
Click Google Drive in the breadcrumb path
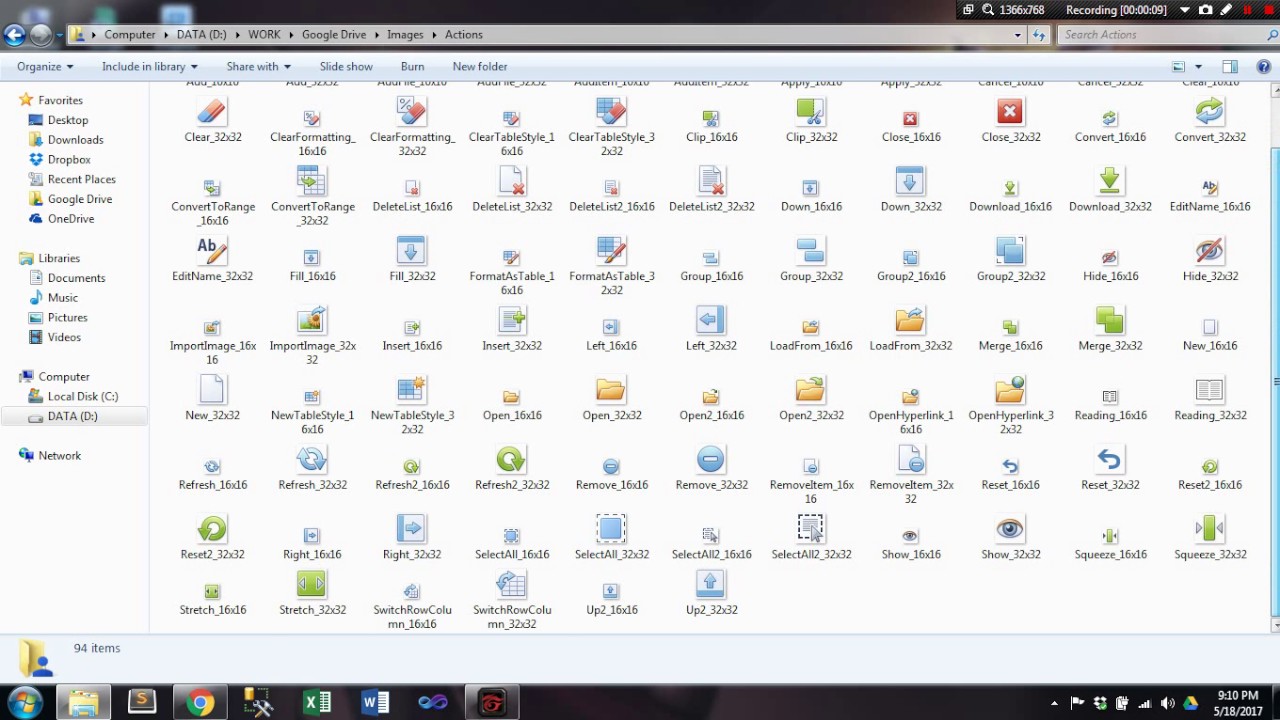coord(333,34)
